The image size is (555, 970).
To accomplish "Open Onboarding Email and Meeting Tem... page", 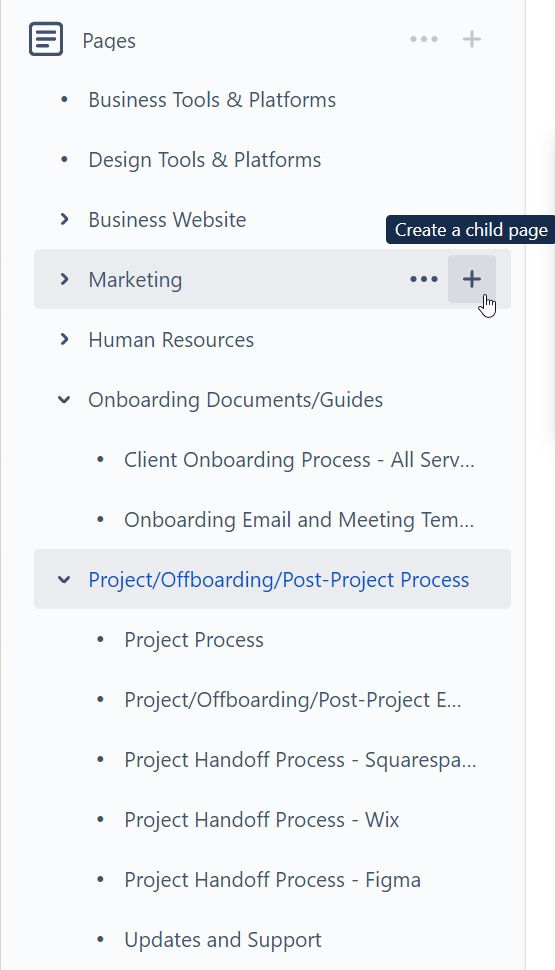I will tap(299, 520).
